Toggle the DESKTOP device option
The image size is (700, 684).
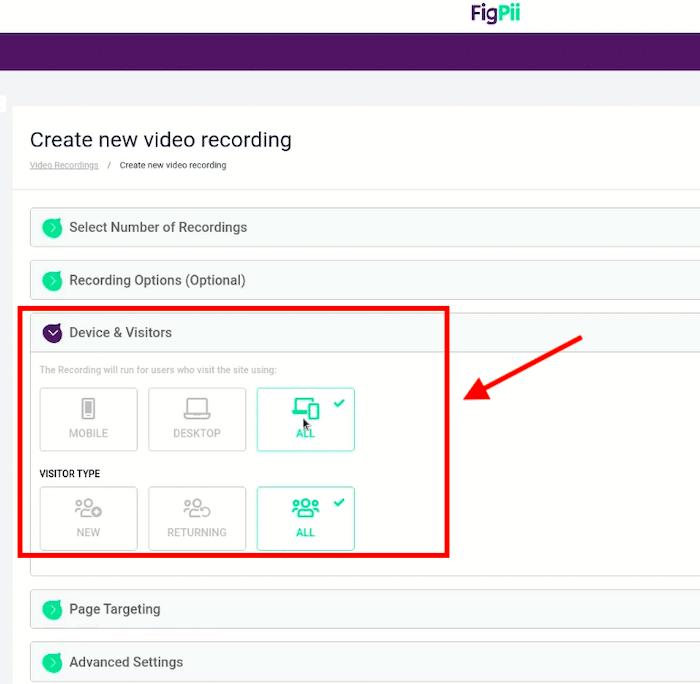tap(197, 419)
